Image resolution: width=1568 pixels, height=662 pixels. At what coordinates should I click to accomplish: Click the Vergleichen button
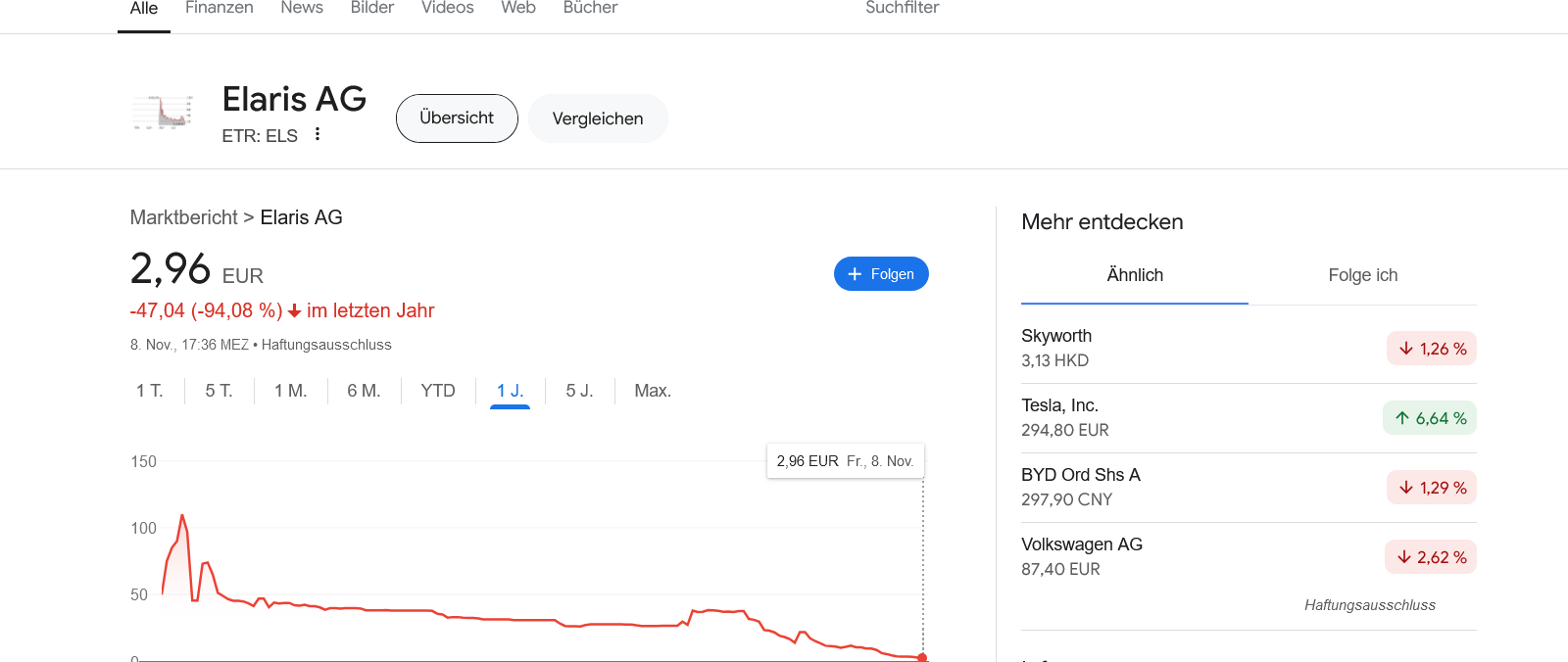598,118
